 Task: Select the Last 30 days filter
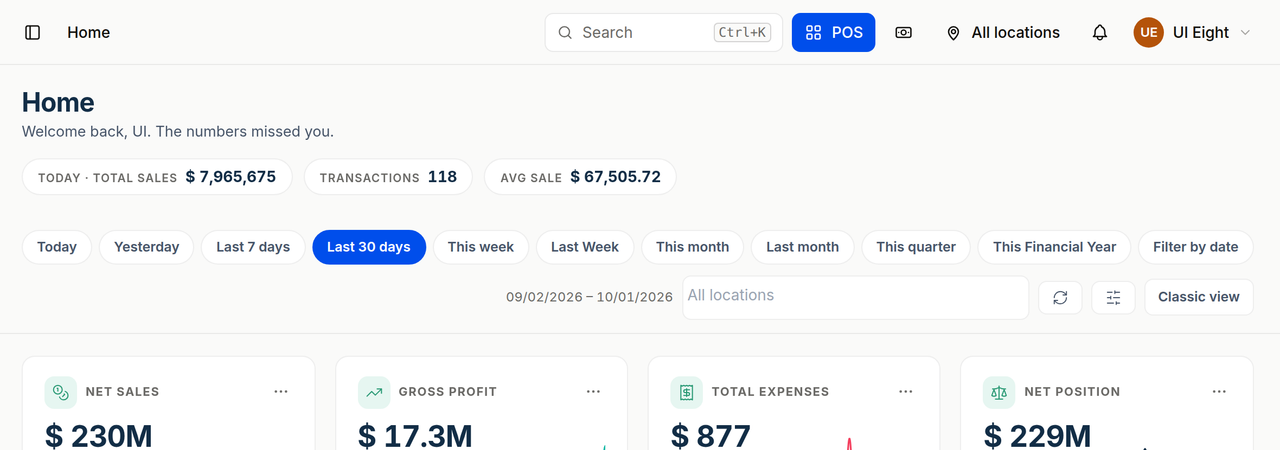pos(369,247)
